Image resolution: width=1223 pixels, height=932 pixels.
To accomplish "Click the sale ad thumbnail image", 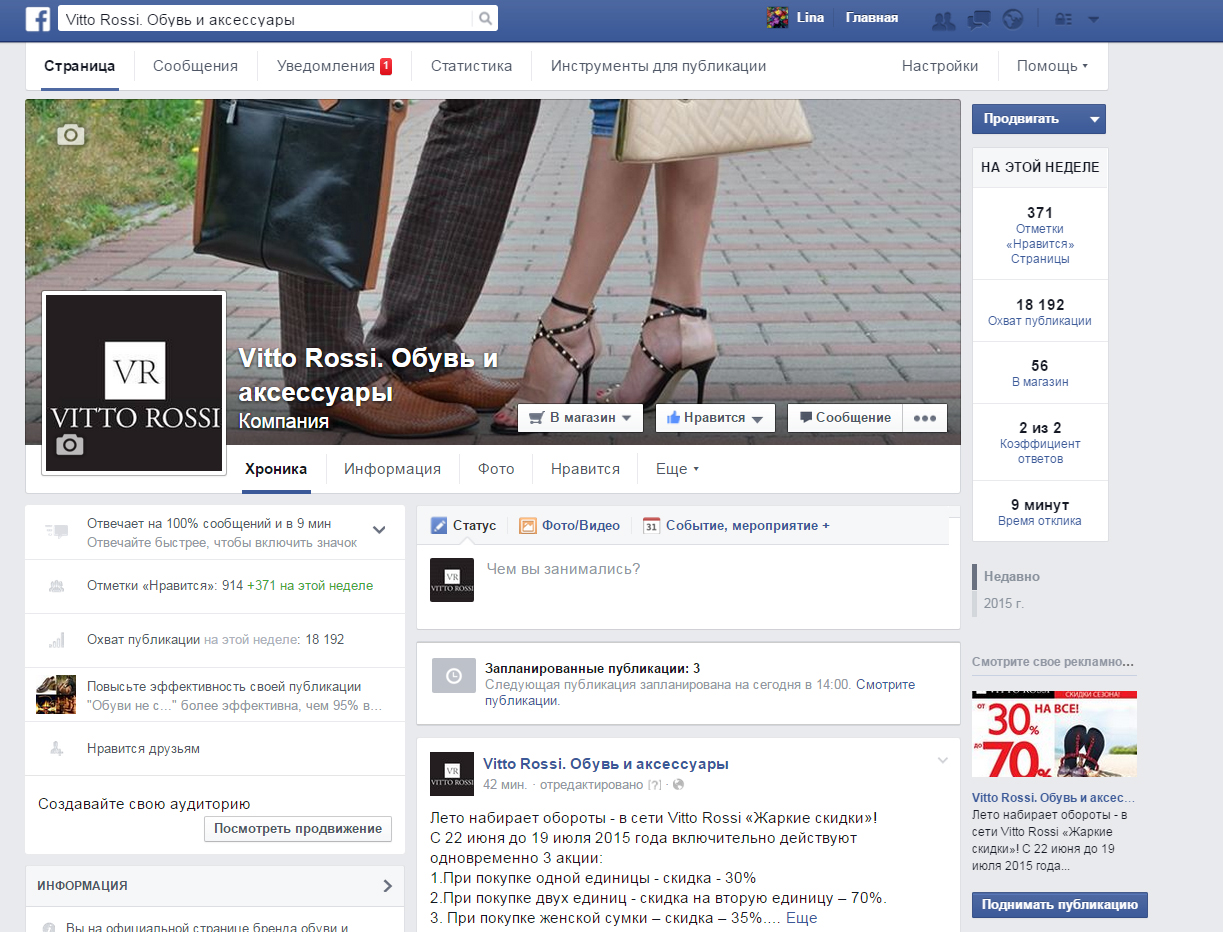I will click(x=1054, y=734).
